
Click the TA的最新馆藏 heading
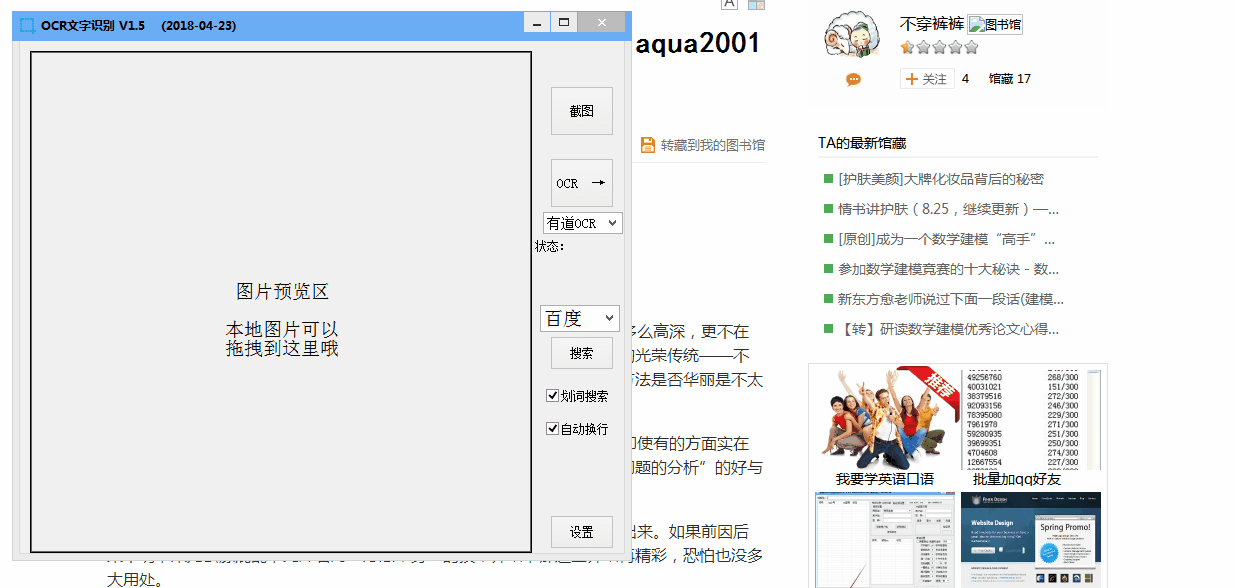[x=862, y=143]
